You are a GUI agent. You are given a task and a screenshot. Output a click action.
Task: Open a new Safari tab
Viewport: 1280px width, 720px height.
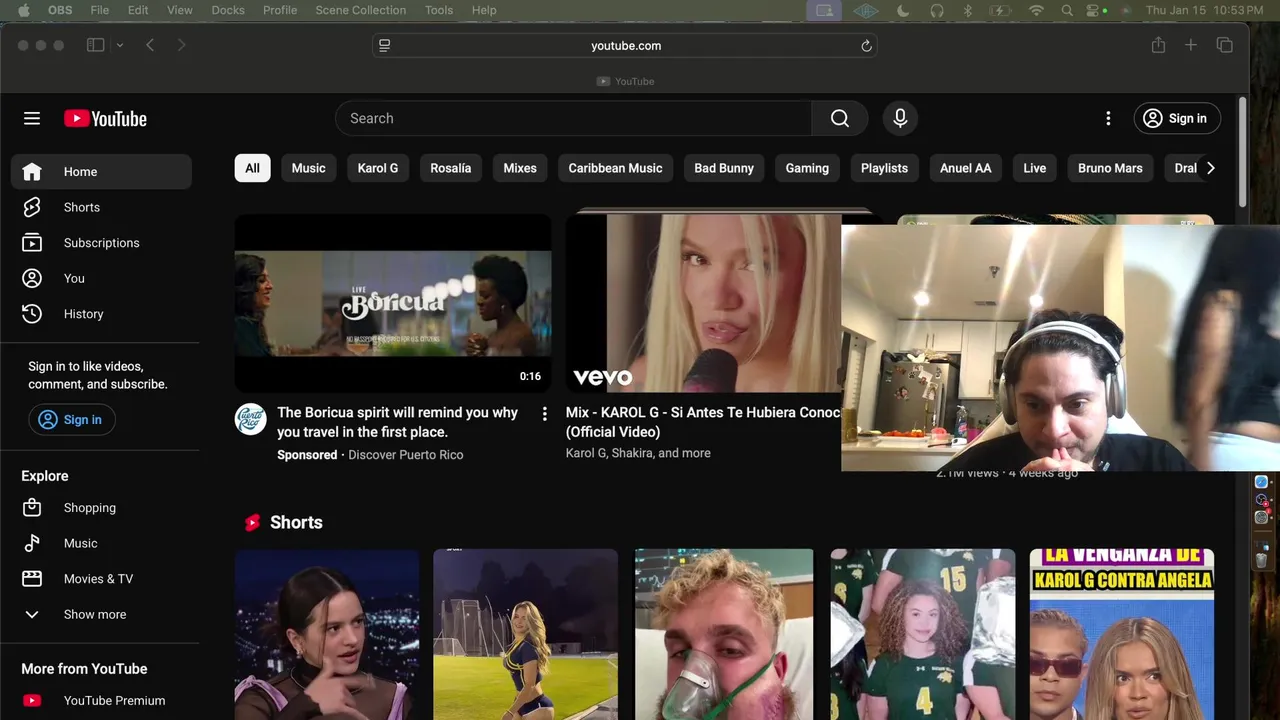1191,45
